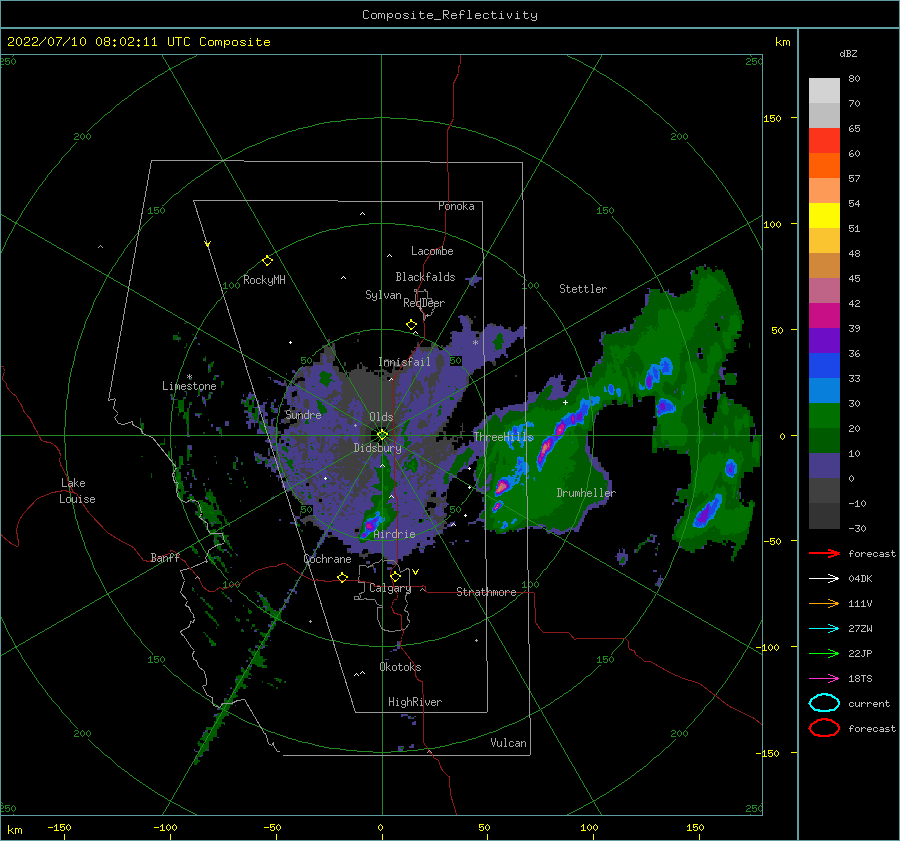Click the Vulcan city label
This screenshot has height=841, width=900.
(x=509, y=743)
